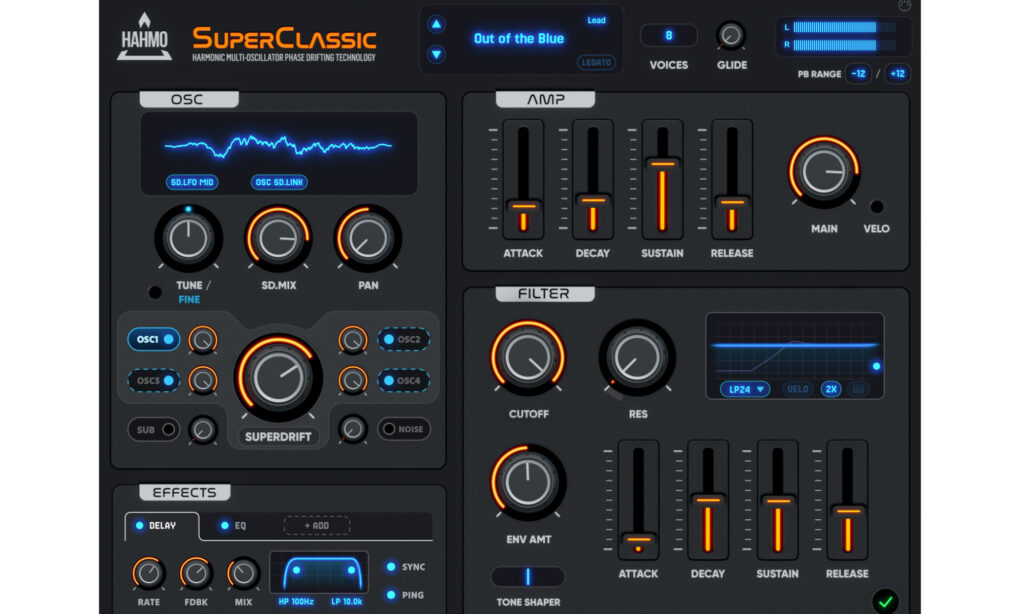Click the filter Res knob
The image size is (1024, 614).
pos(637,357)
